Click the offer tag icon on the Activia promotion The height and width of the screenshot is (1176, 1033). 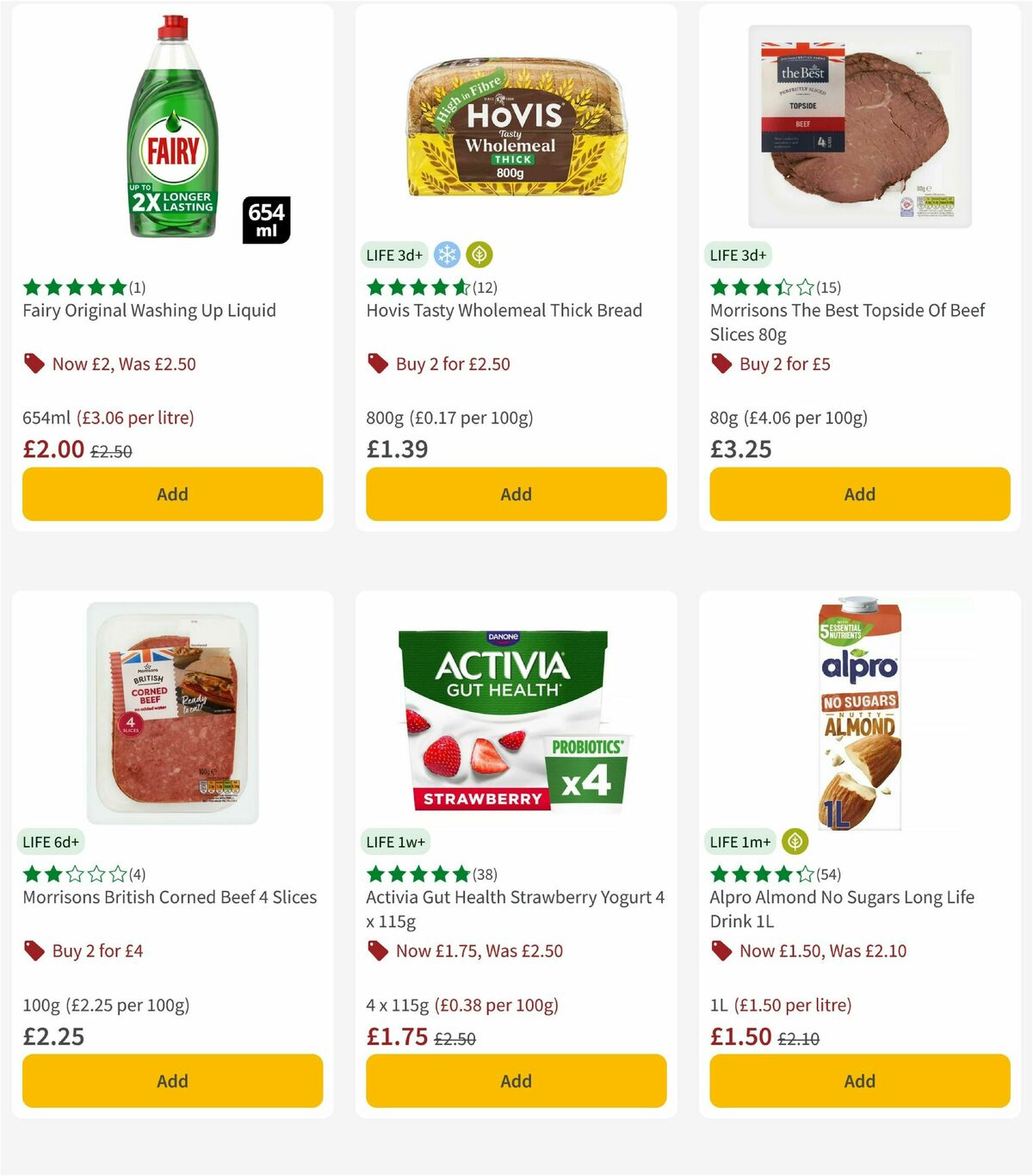376,950
